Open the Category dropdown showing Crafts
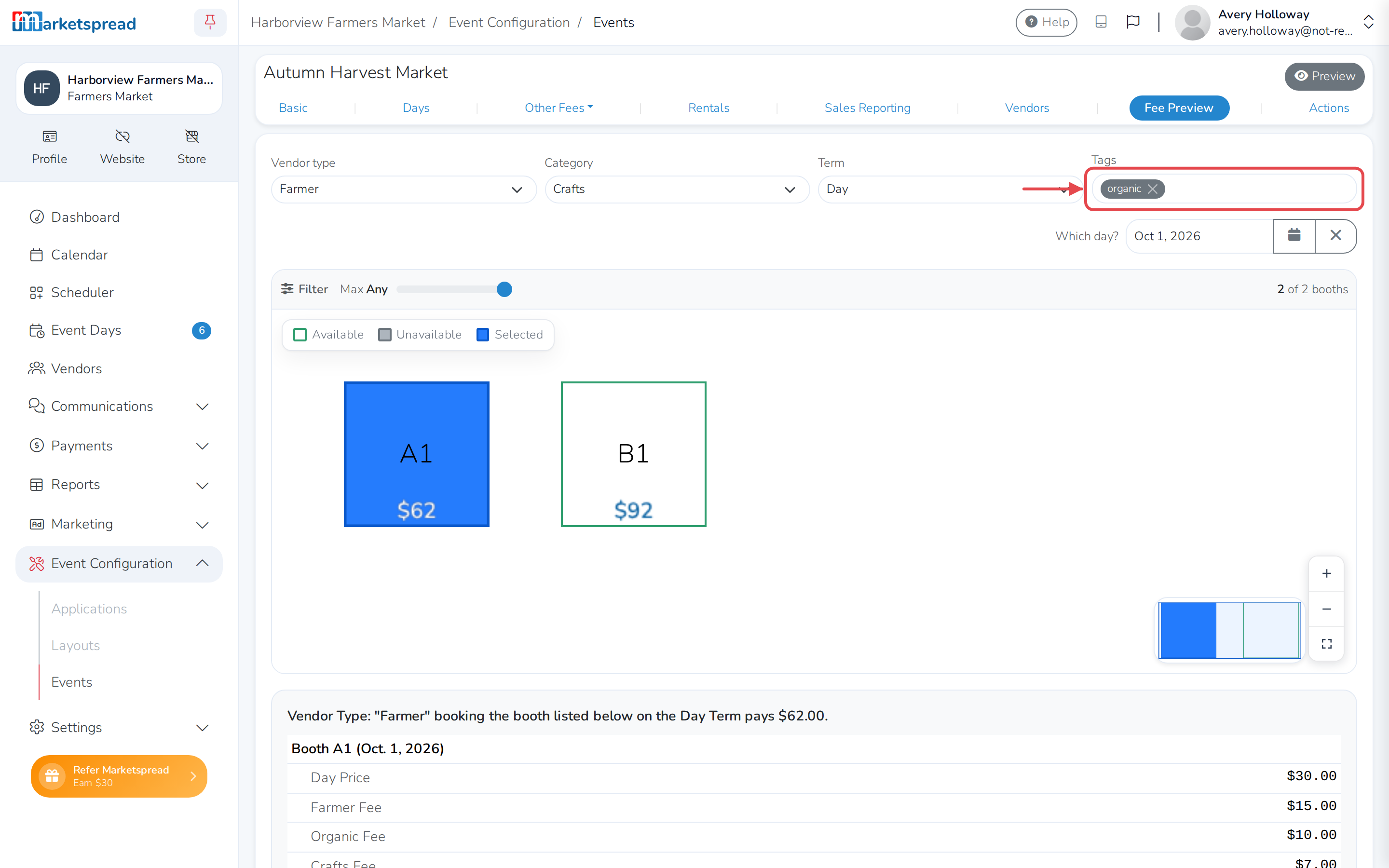Viewport: 1389px width, 868px height. [677, 189]
